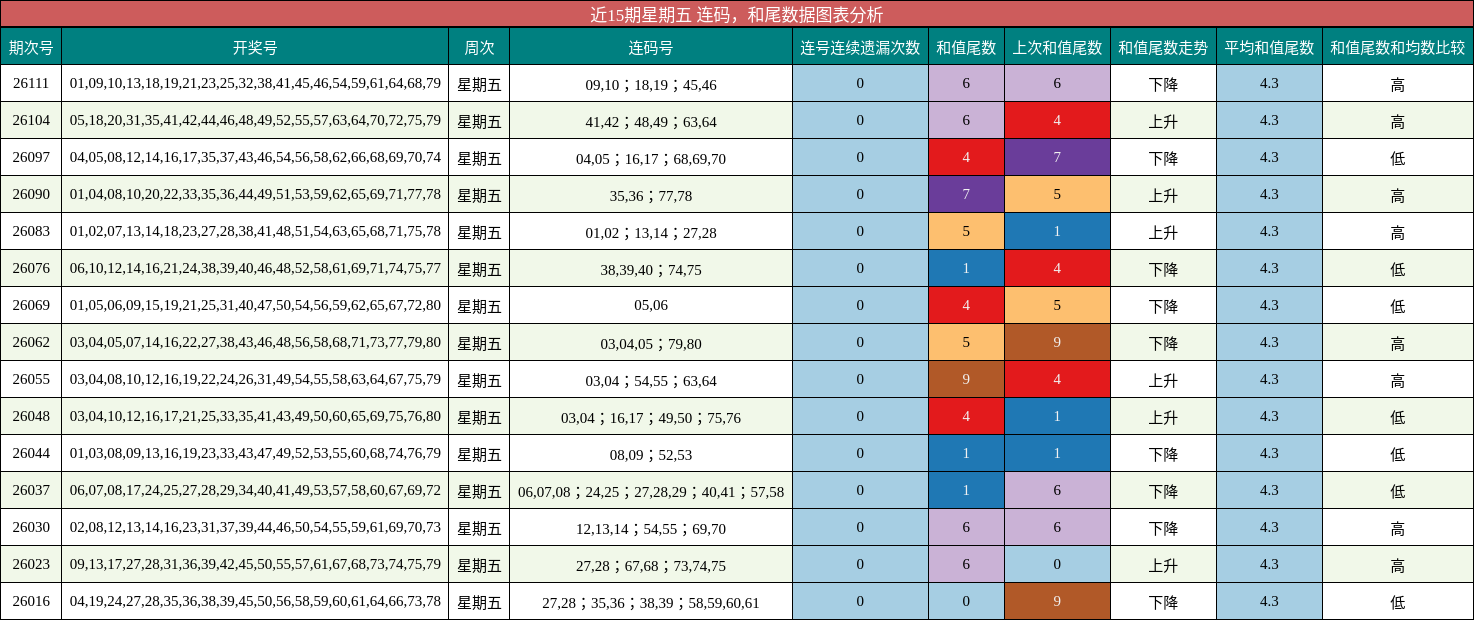The height and width of the screenshot is (620, 1474).
Task: Select period number 26104
Action: 31,121
